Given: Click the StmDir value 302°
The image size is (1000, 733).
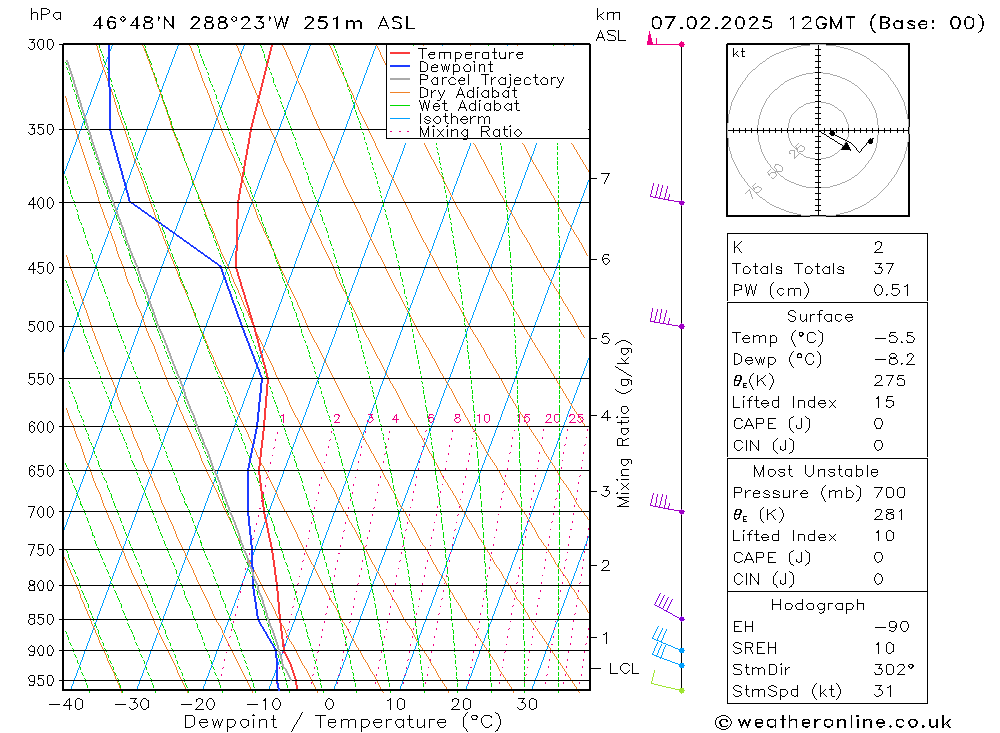Looking at the screenshot, I should 893,669.
